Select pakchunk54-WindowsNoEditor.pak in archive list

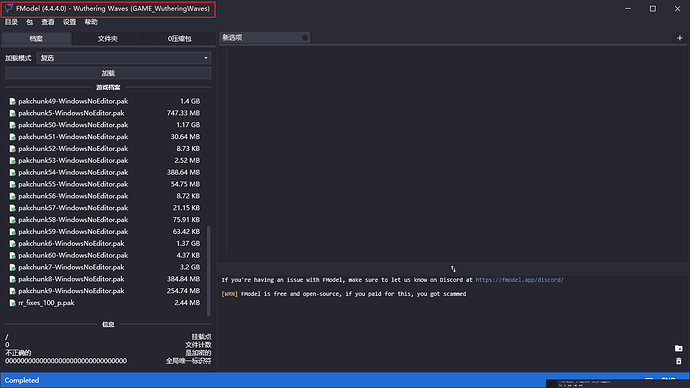click(105, 172)
